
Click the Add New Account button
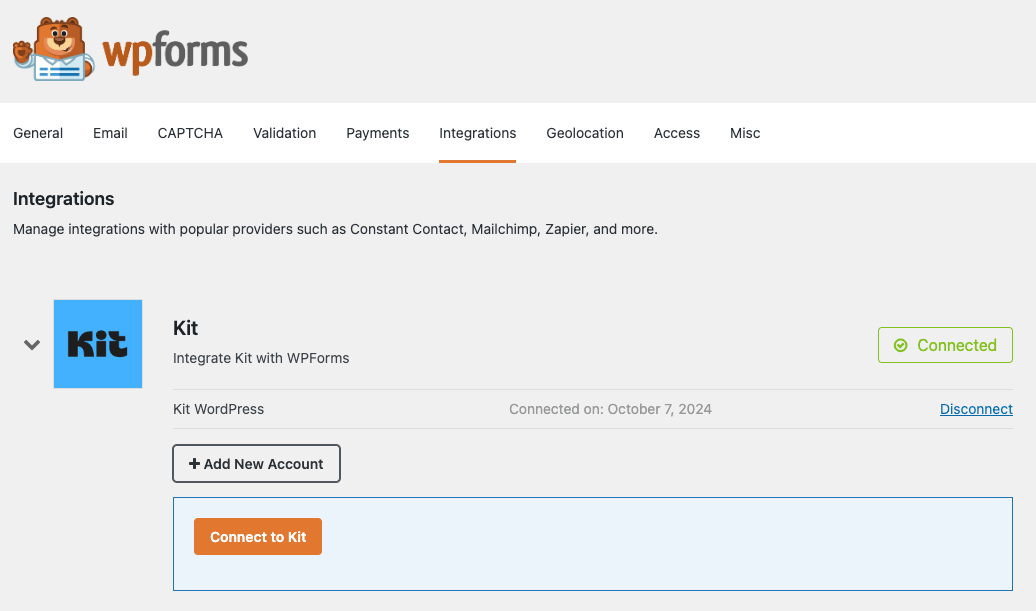click(256, 464)
